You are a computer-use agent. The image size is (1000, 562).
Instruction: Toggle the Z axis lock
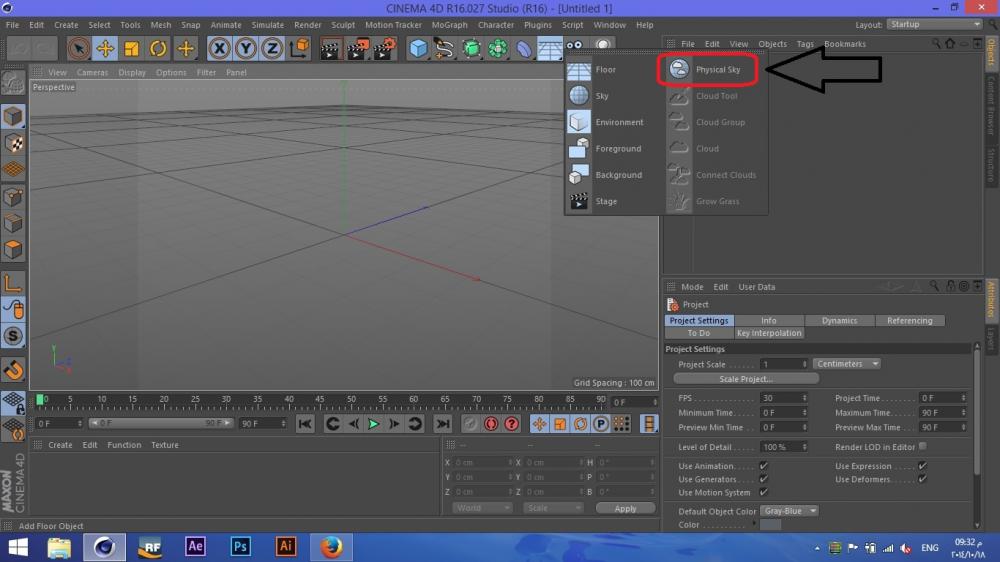(272, 48)
